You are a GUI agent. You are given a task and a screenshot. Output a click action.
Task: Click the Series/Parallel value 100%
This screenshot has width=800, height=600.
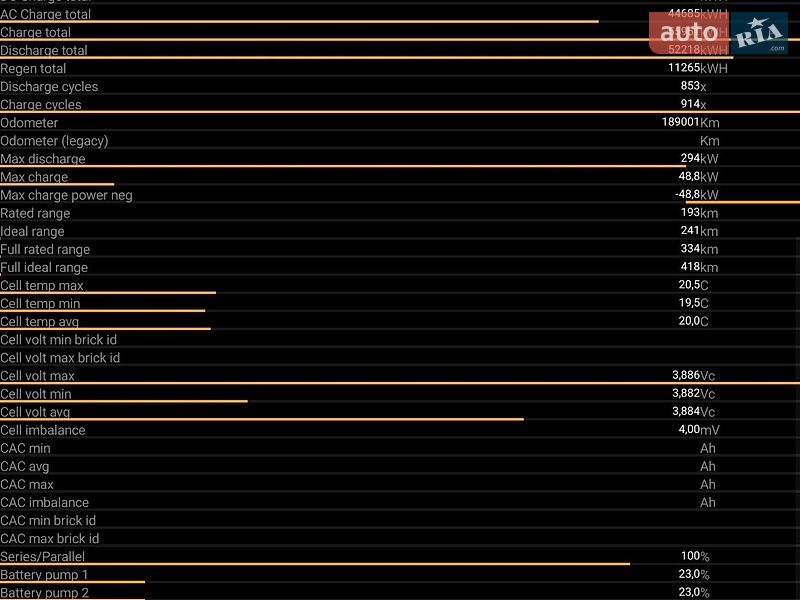695,556
